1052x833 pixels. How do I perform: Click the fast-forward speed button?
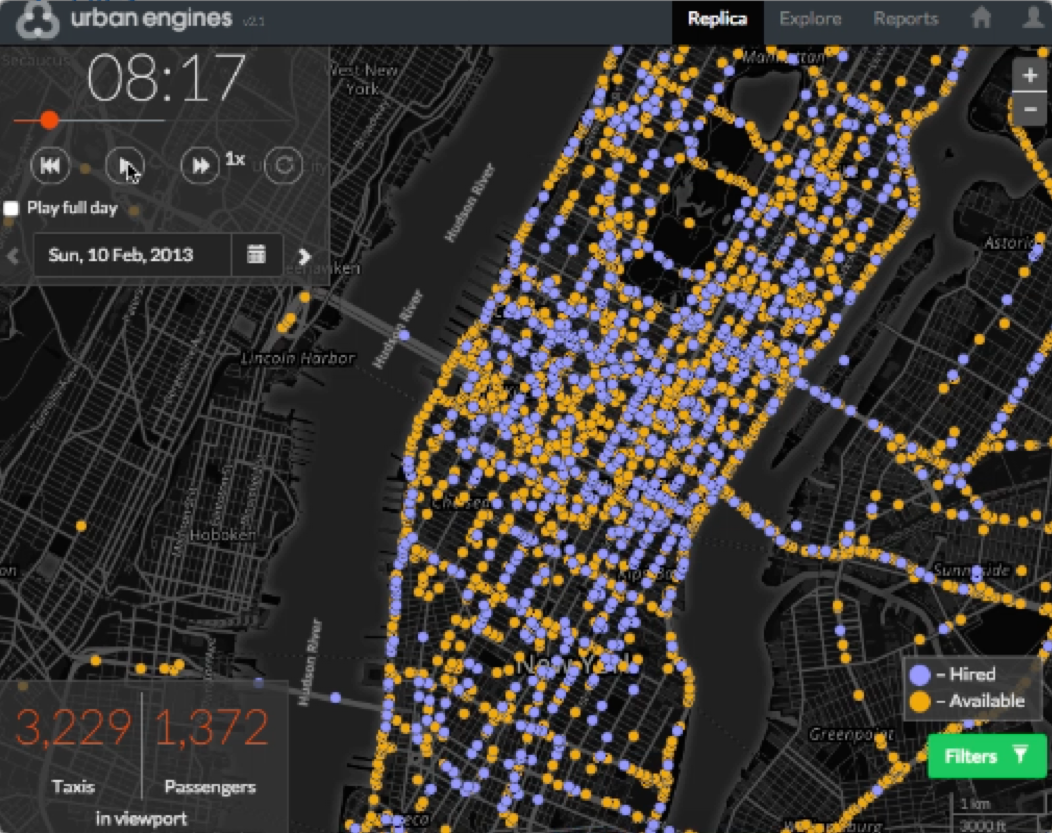pyautogui.click(x=200, y=166)
